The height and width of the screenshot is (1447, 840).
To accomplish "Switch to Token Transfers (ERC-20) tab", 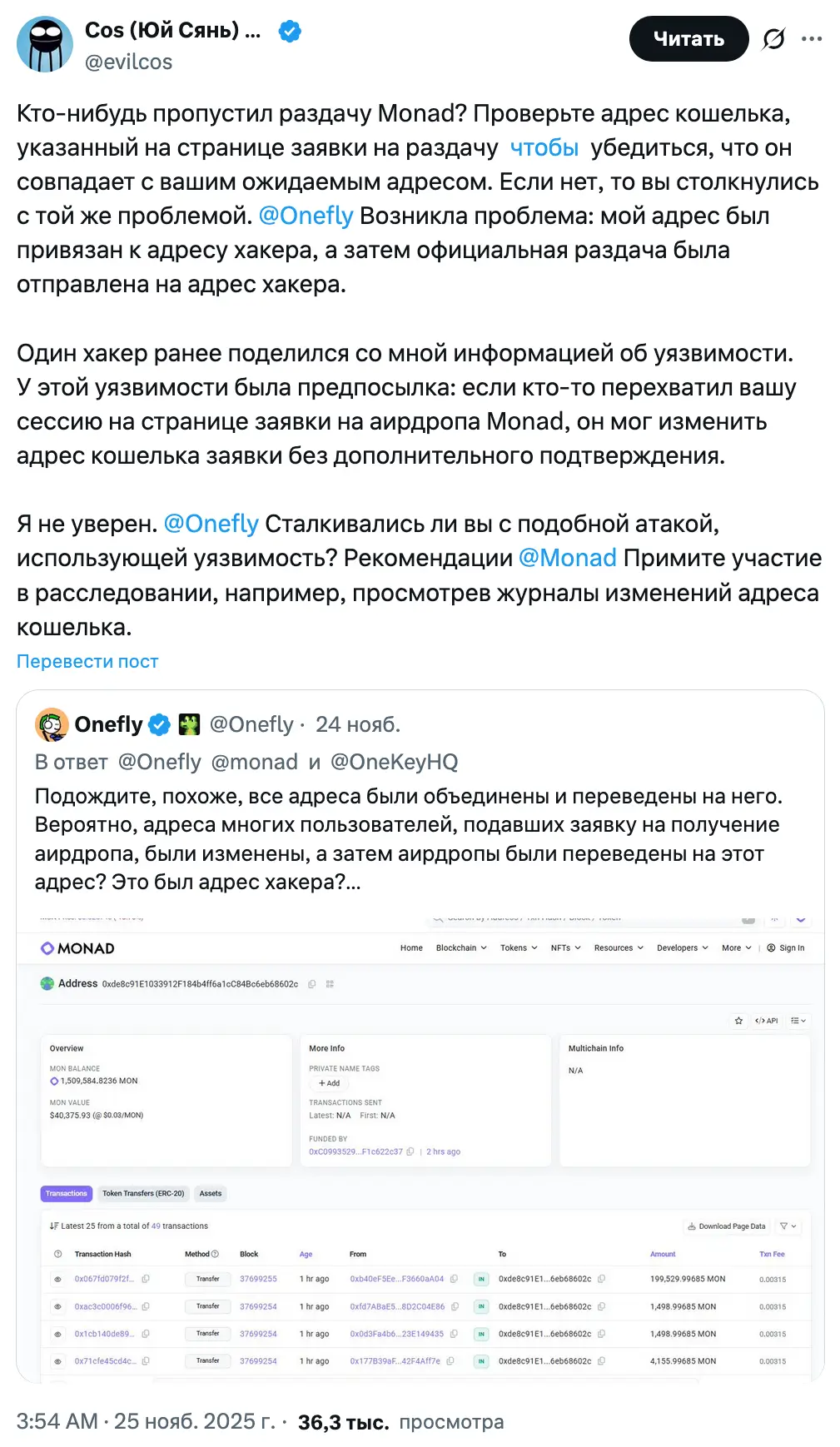I will pyautogui.click(x=143, y=1194).
